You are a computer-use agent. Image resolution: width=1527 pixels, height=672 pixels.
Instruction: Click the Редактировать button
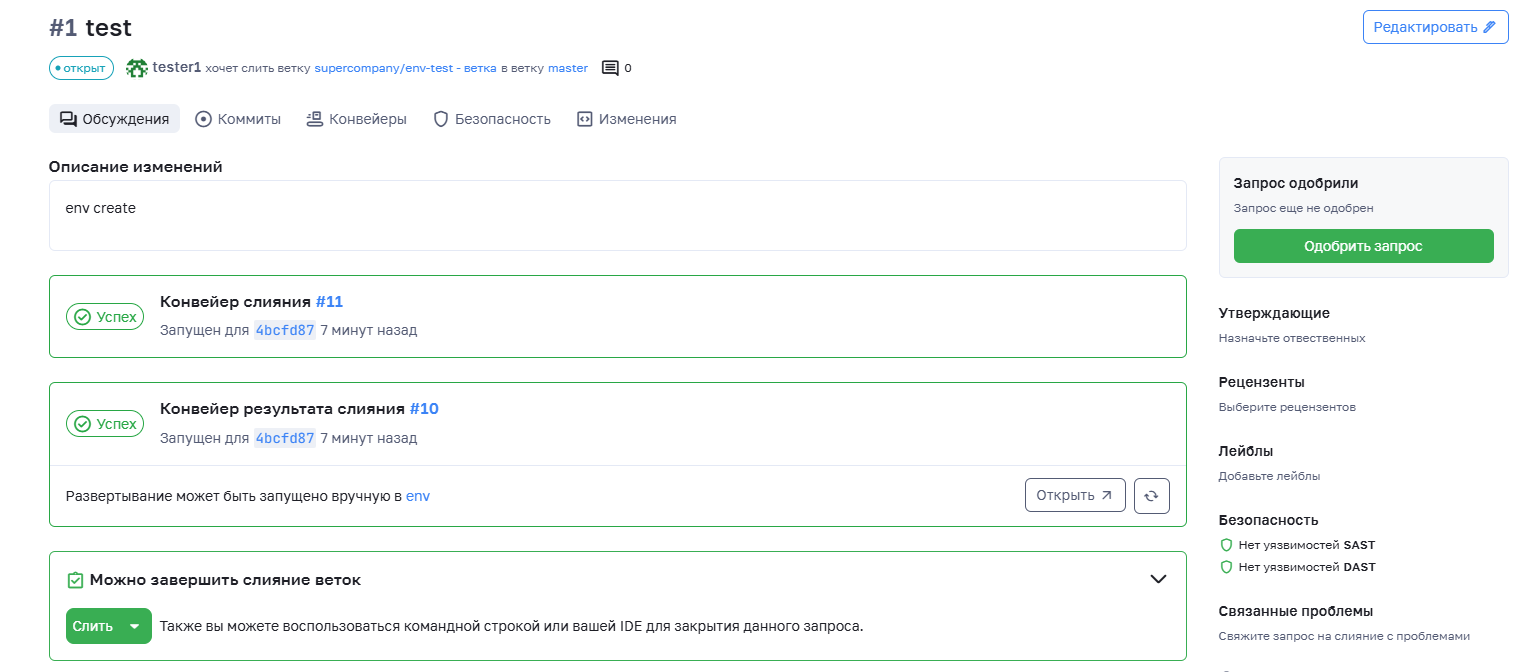[x=1435, y=27]
